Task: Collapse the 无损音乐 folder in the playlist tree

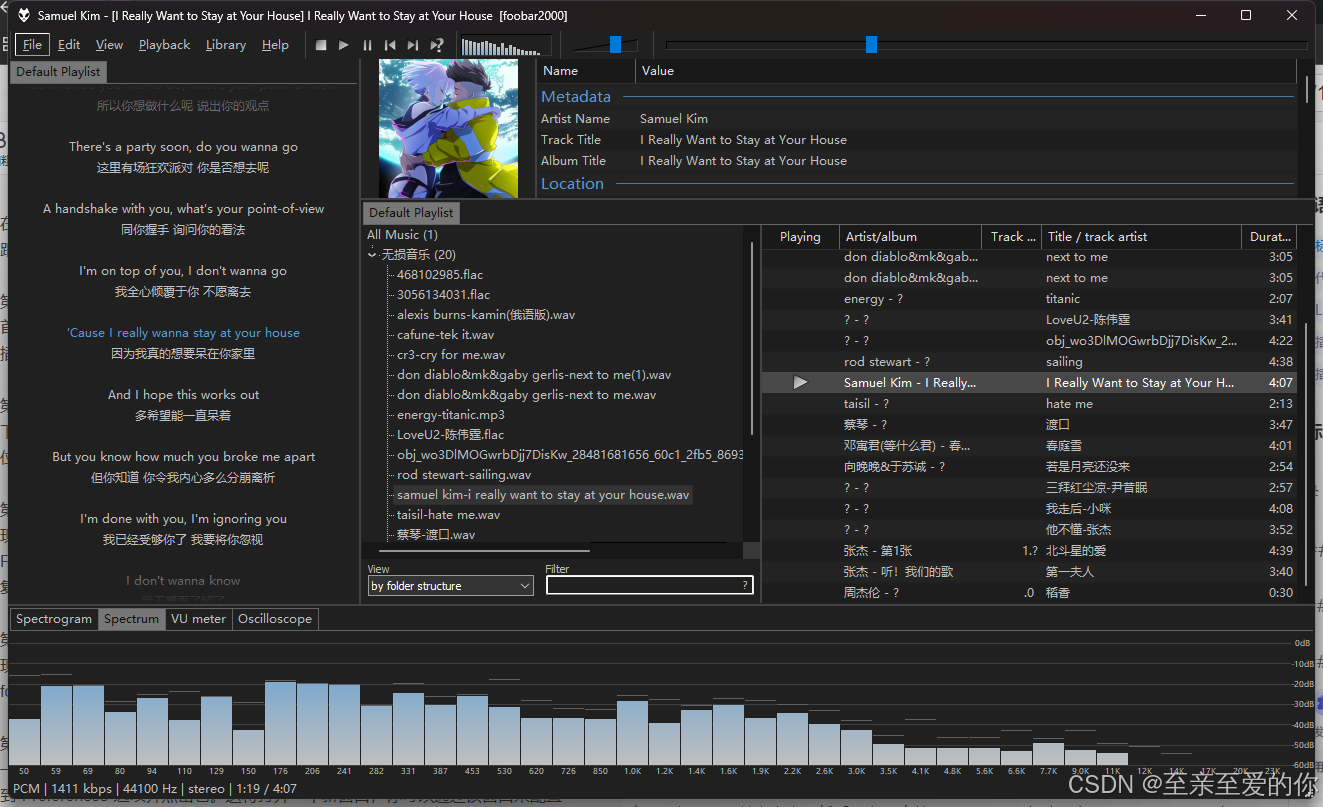Action: pos(371,254)
